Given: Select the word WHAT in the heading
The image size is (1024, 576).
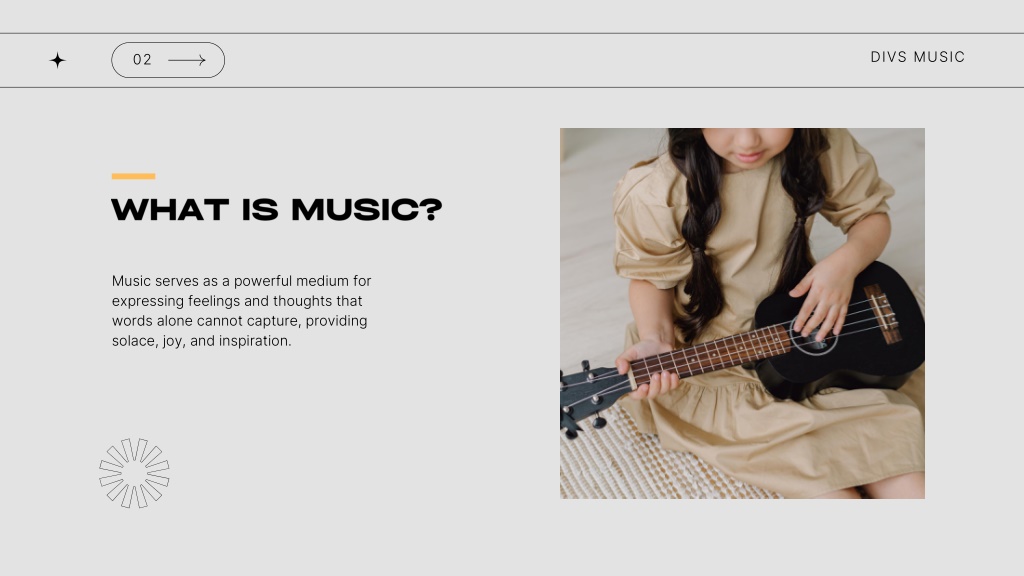Looking at the screenshot, I should [x=170, y=210].
